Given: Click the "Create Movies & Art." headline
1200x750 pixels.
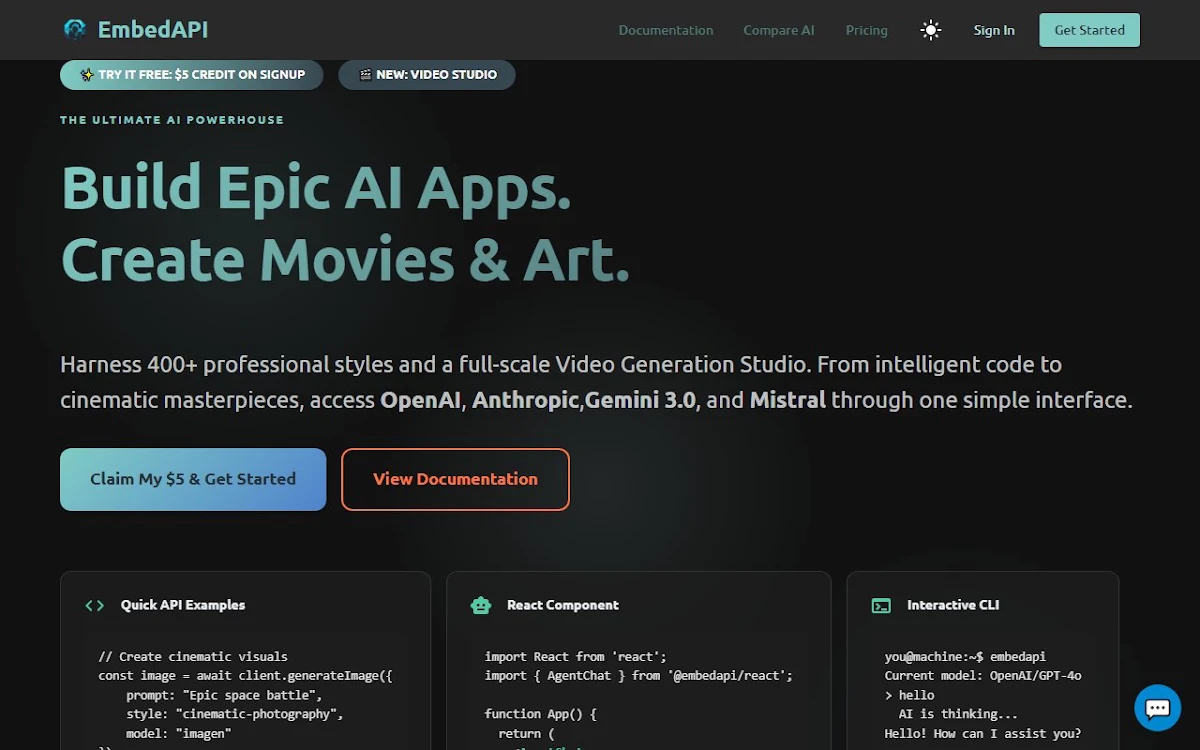Looking at the screenshot, I should point(346,259).
